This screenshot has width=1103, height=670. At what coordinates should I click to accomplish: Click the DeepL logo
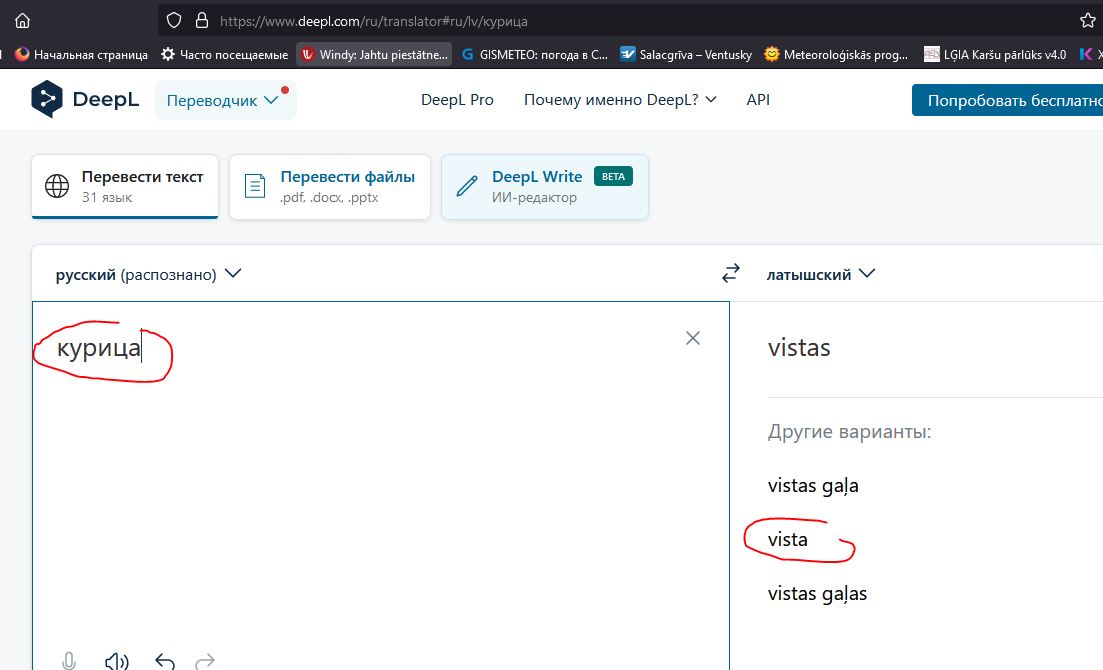85,99
